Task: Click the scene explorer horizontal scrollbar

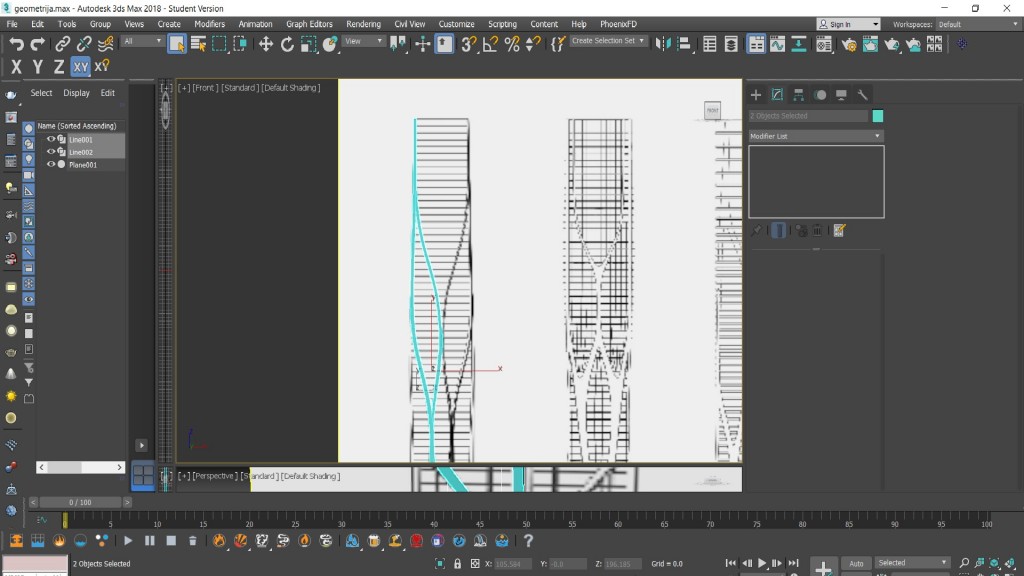Action: coord(80,467)
